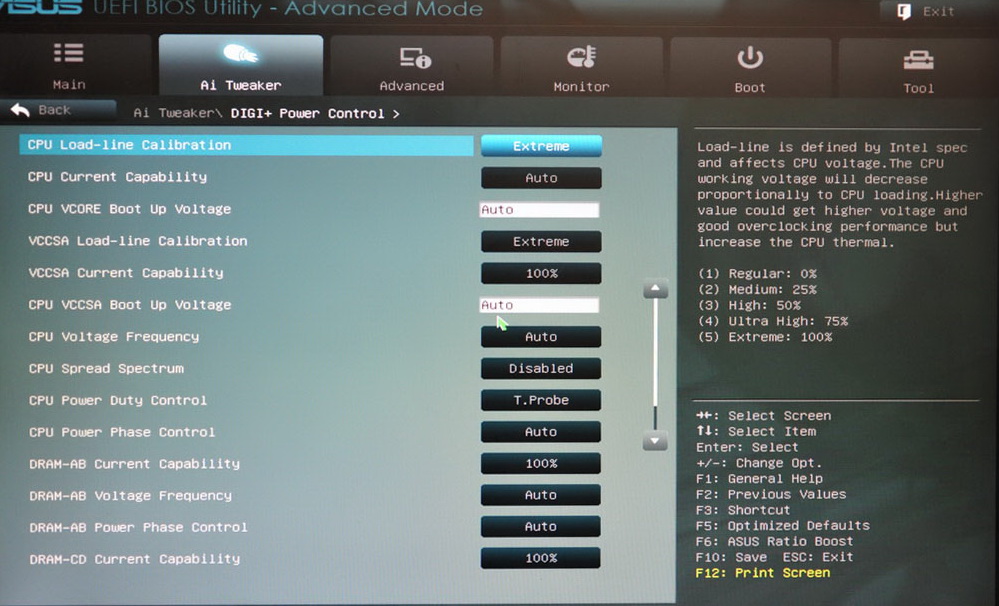The width and height of the screenshot is (999, 606).
Task: Open CPU Power Duty Control T.Probe dropdown
Action: point(541,400)
